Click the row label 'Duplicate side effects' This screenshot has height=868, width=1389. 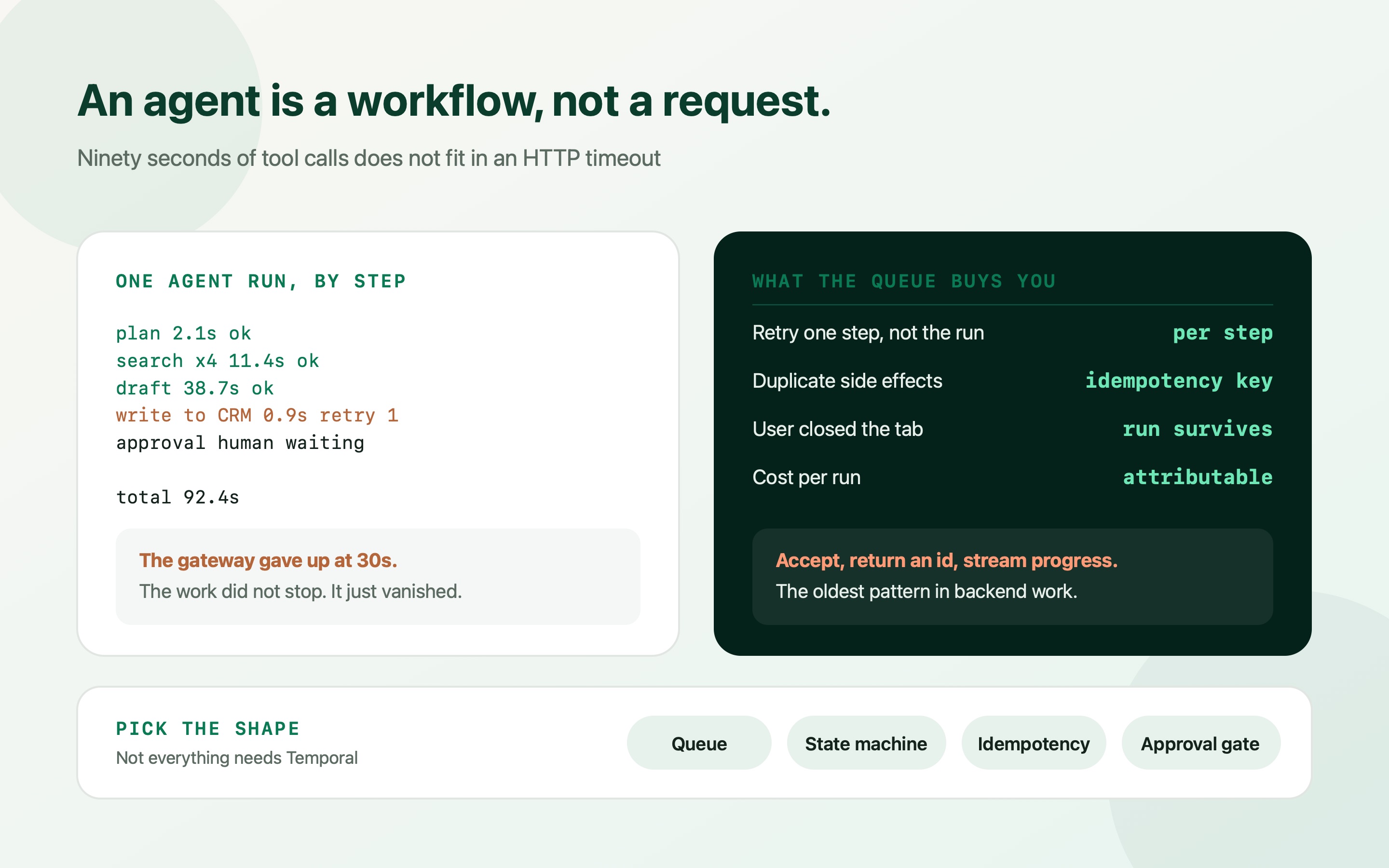[847, 381]
